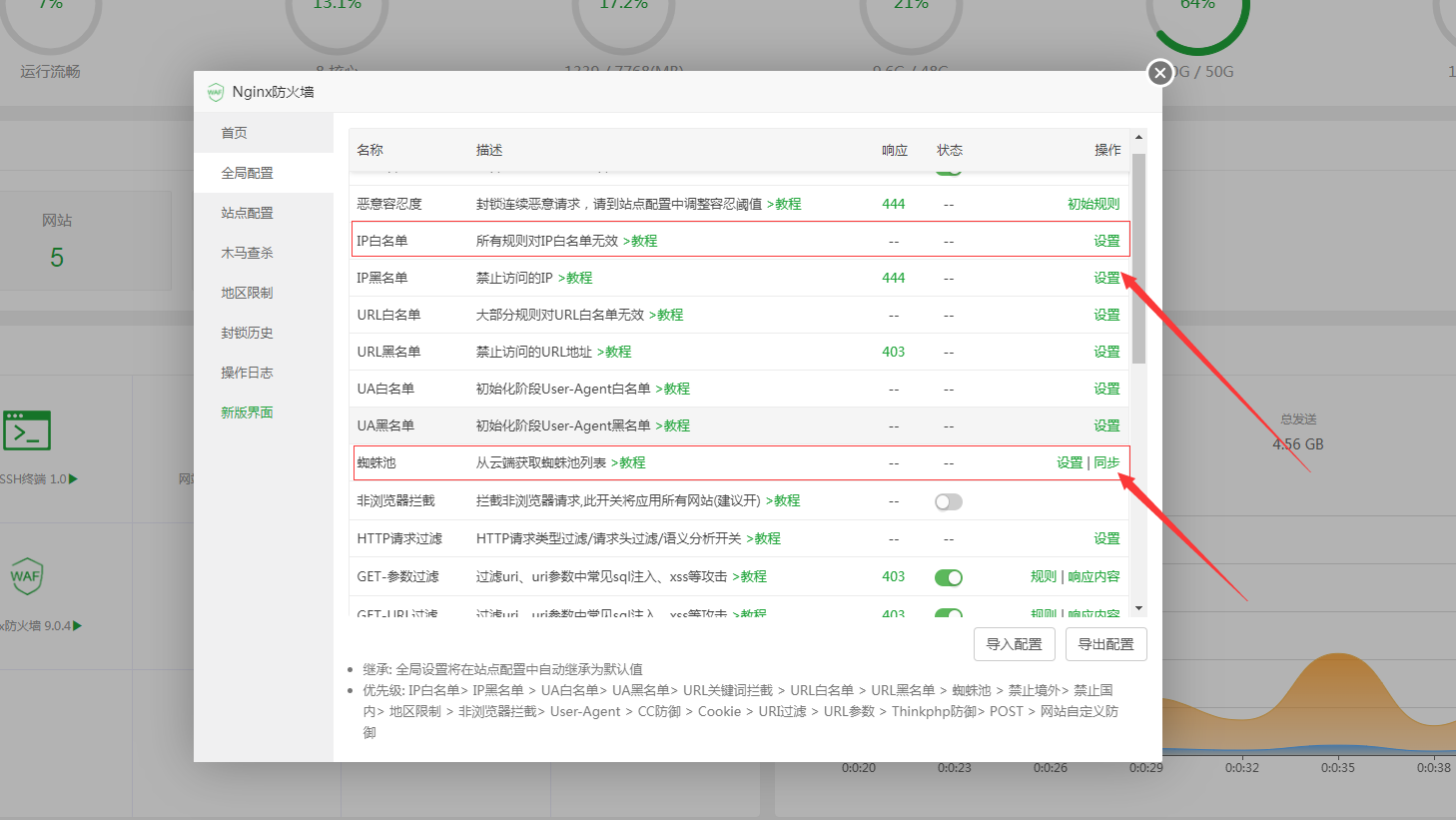Open 教程 link for URL白名单

pos(666,315)
